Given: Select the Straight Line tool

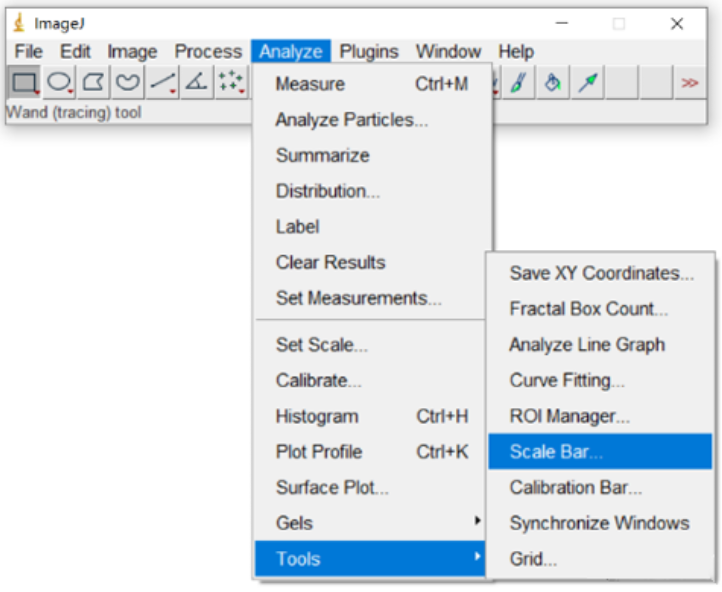Looking at the screenshot, I should 162,83.
